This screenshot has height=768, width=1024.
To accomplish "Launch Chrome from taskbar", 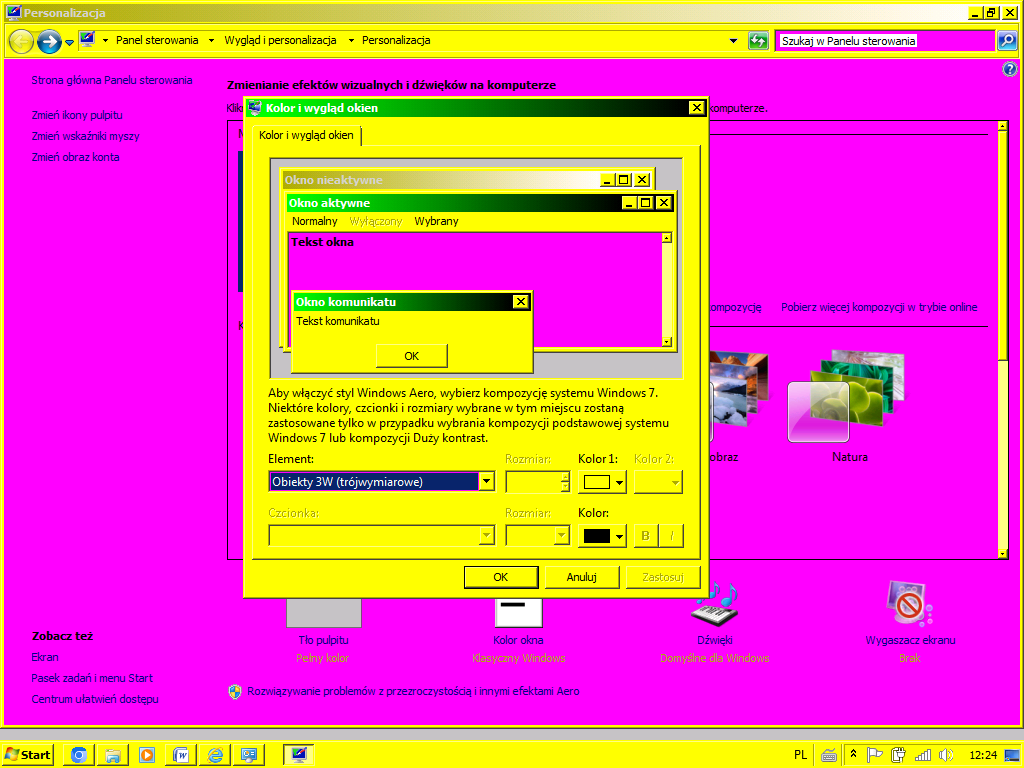I will point(79,755).
